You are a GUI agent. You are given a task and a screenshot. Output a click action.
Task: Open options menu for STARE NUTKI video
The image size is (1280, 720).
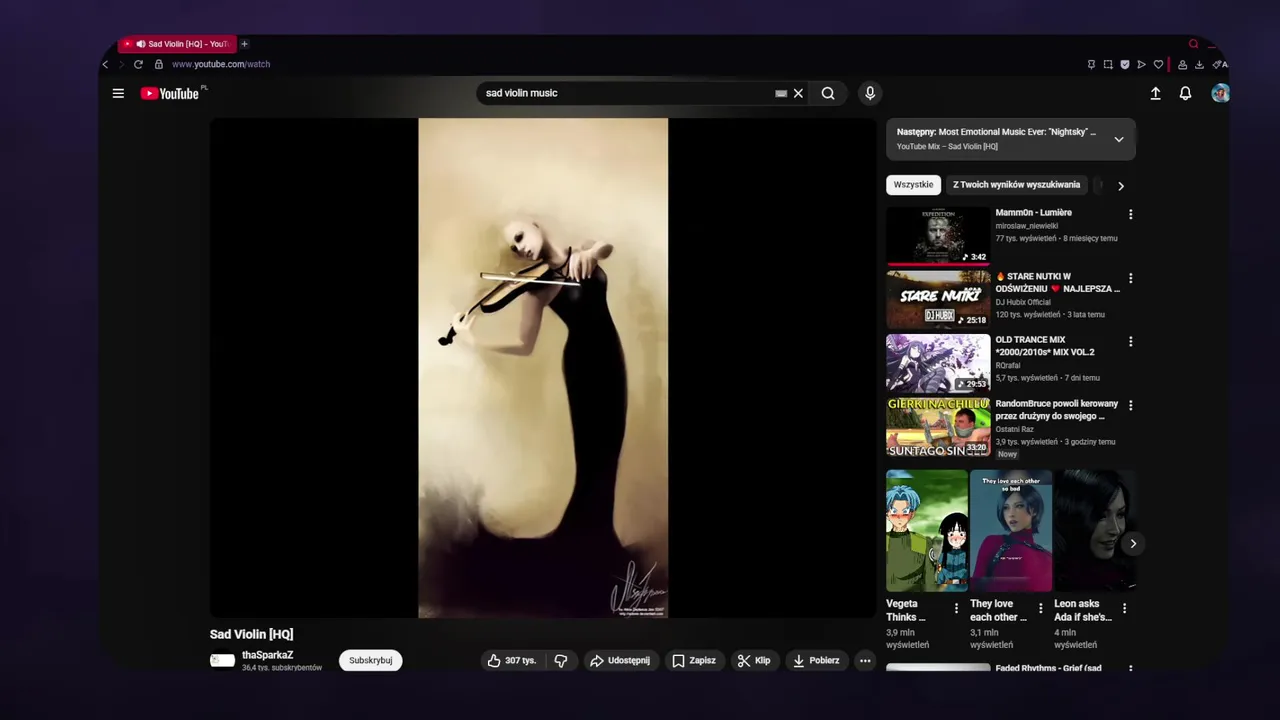1131,278
